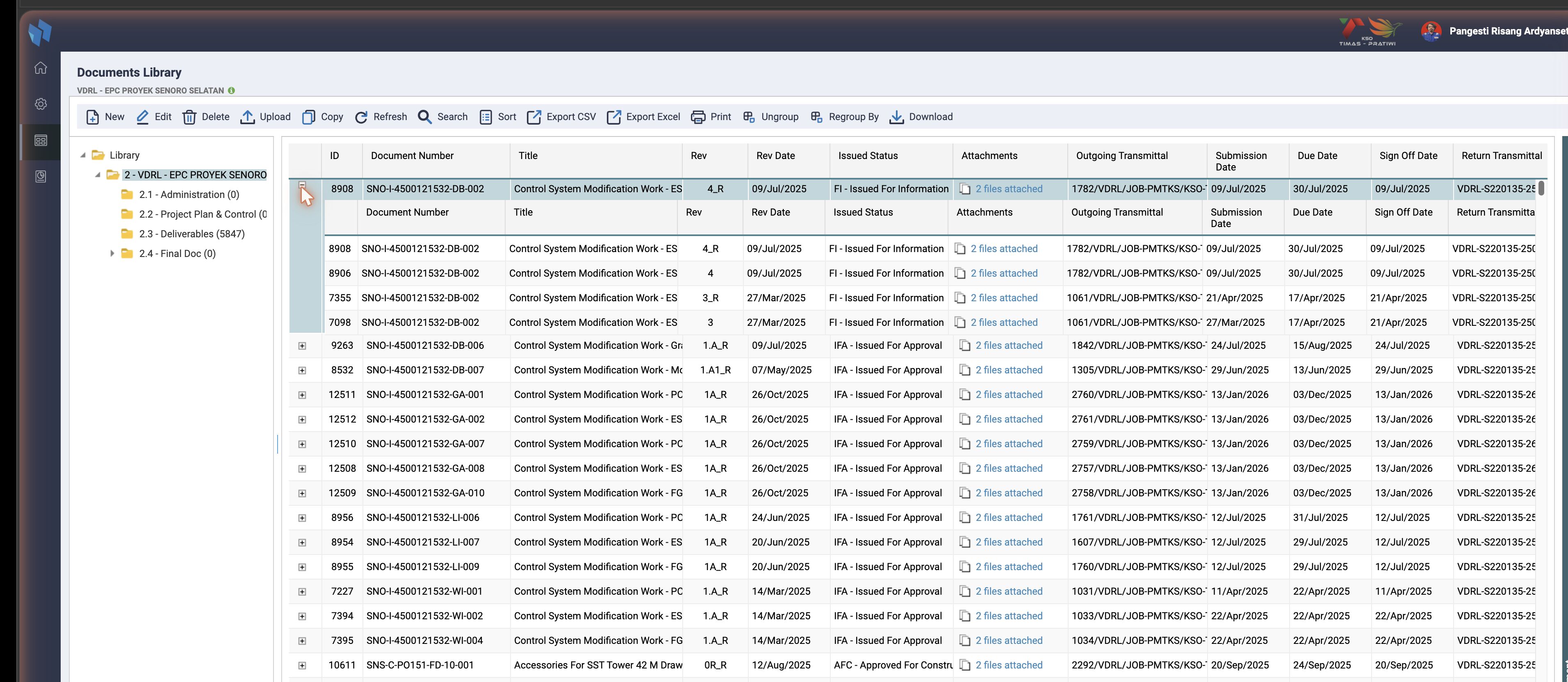
Task: Collapse the Library root tree node
Action: tap(83, 155)
